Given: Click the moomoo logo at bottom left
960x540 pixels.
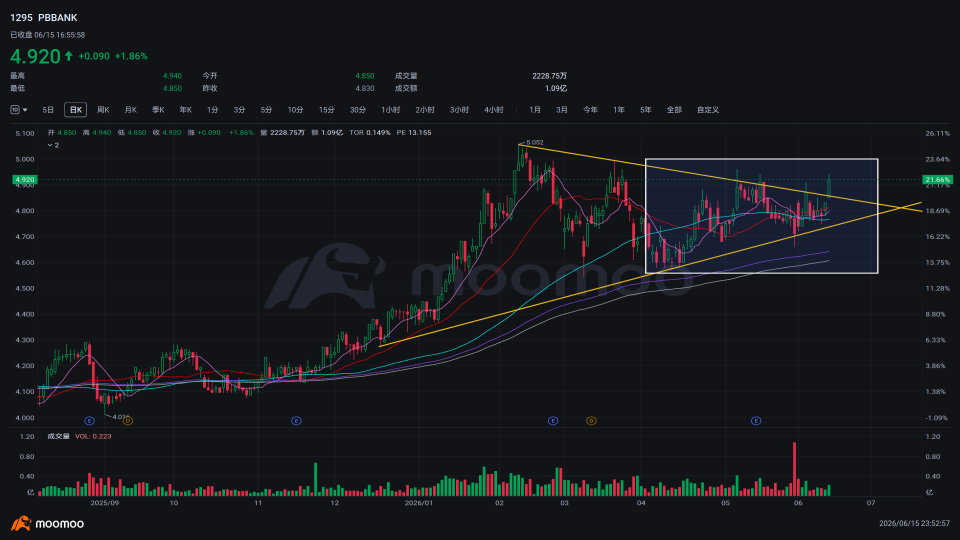Looking at the screenshot, I should click(47, 523).
